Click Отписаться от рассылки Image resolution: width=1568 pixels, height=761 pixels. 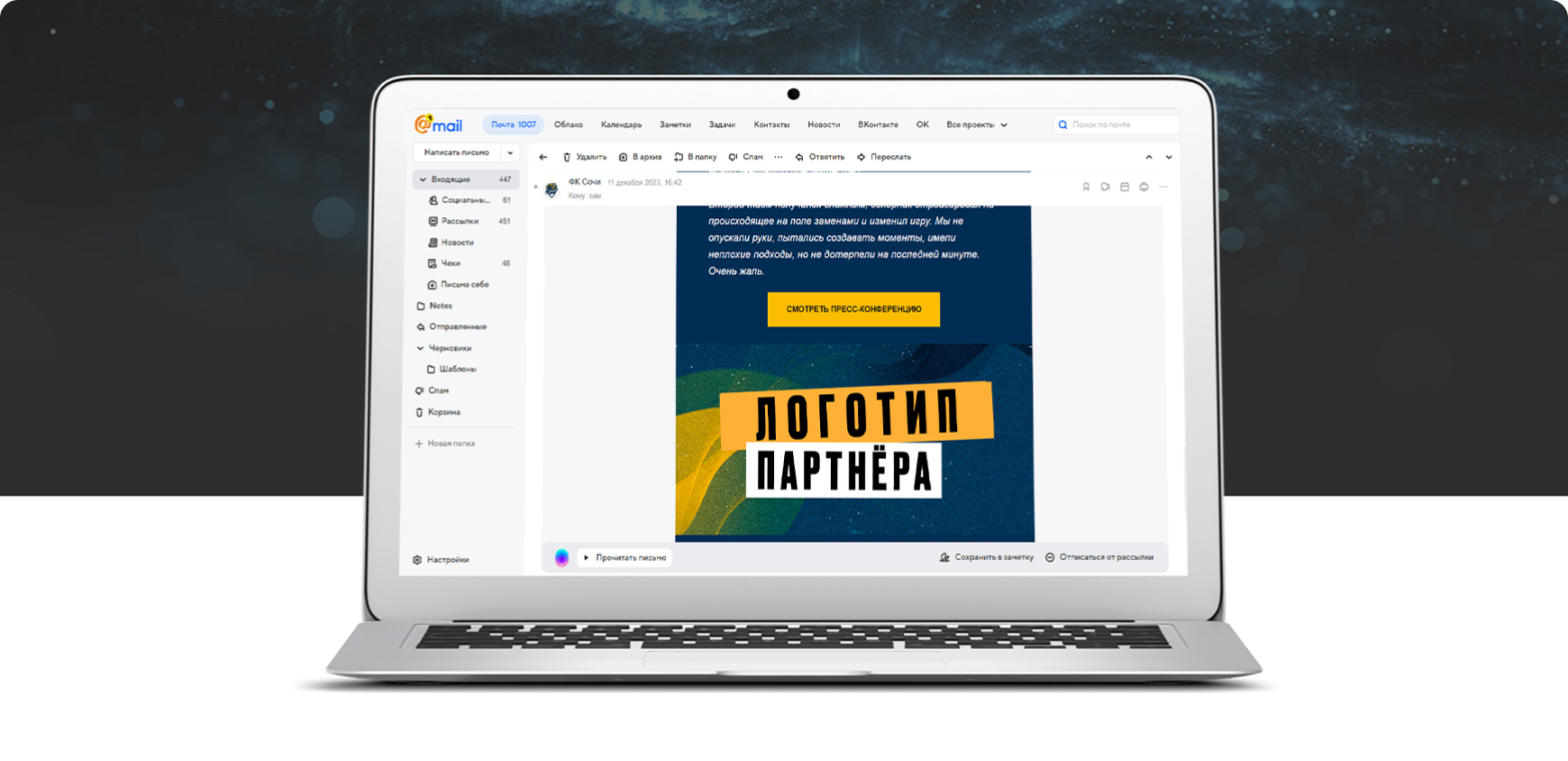(x=1099, y=557)
